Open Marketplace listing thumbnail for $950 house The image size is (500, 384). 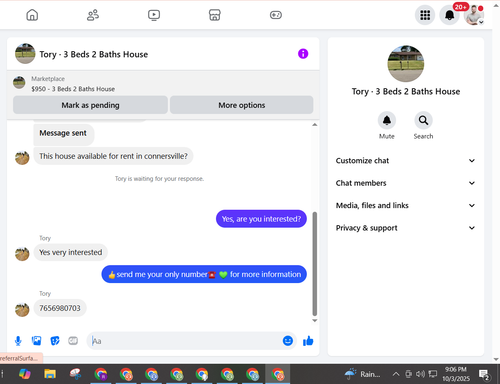[x=19, y=83]
